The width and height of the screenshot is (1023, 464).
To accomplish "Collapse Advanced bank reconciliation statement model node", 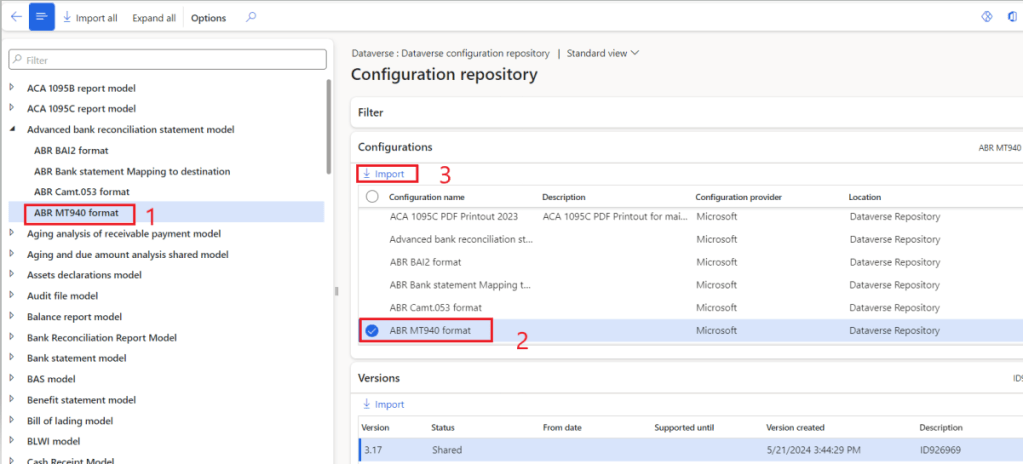I will 13,129.
